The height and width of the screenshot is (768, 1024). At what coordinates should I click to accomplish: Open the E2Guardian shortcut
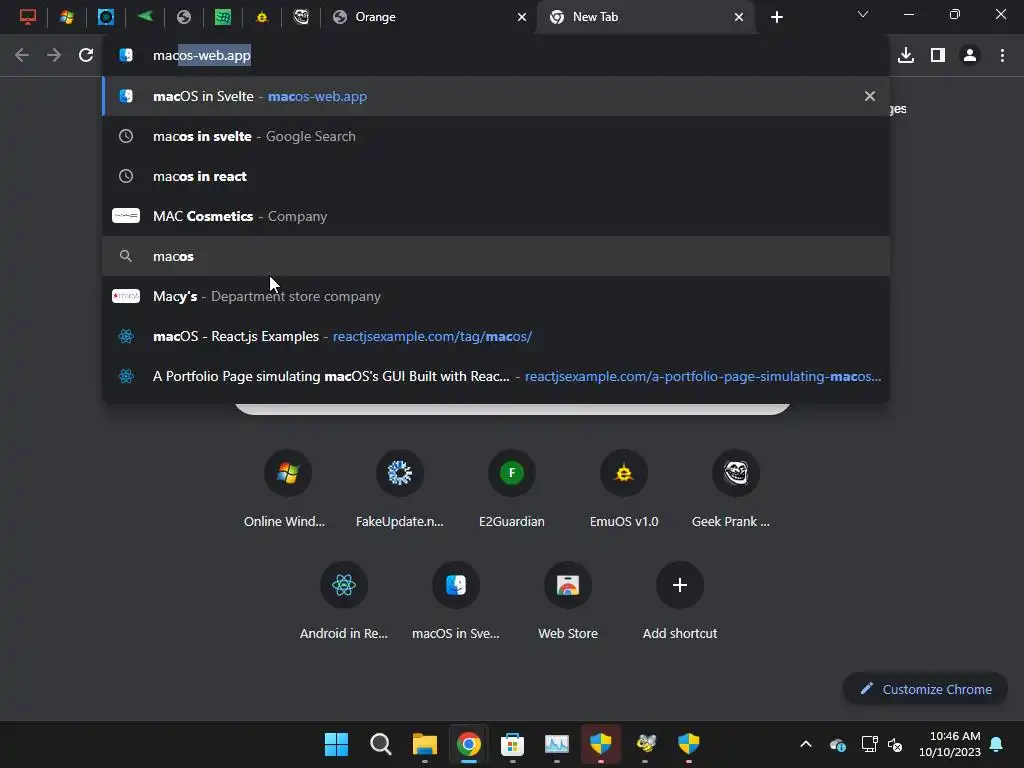[x=512, y=487]
